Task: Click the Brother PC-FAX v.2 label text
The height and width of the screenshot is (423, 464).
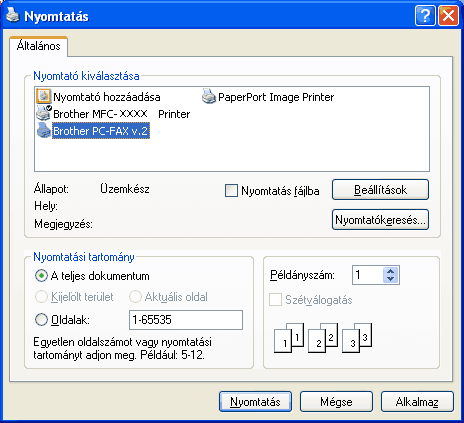Action: tap(101, 131)
